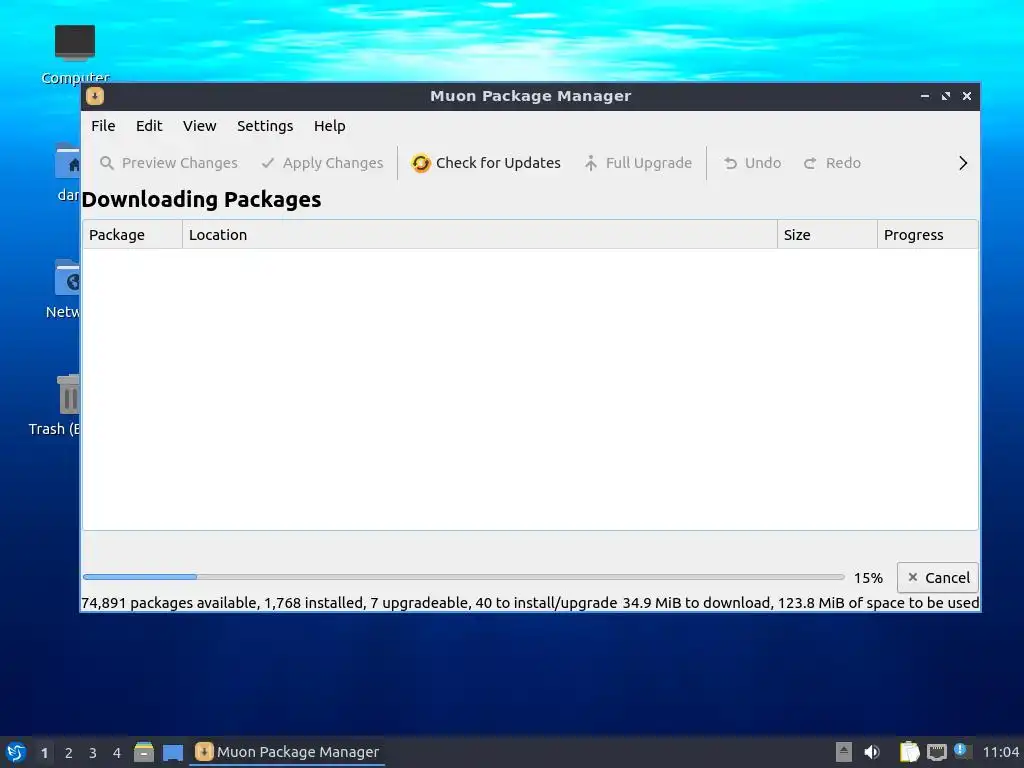Click the 34.9 MiB to download text
This screenshot has height=768, width=1024.
pos(696,603)
